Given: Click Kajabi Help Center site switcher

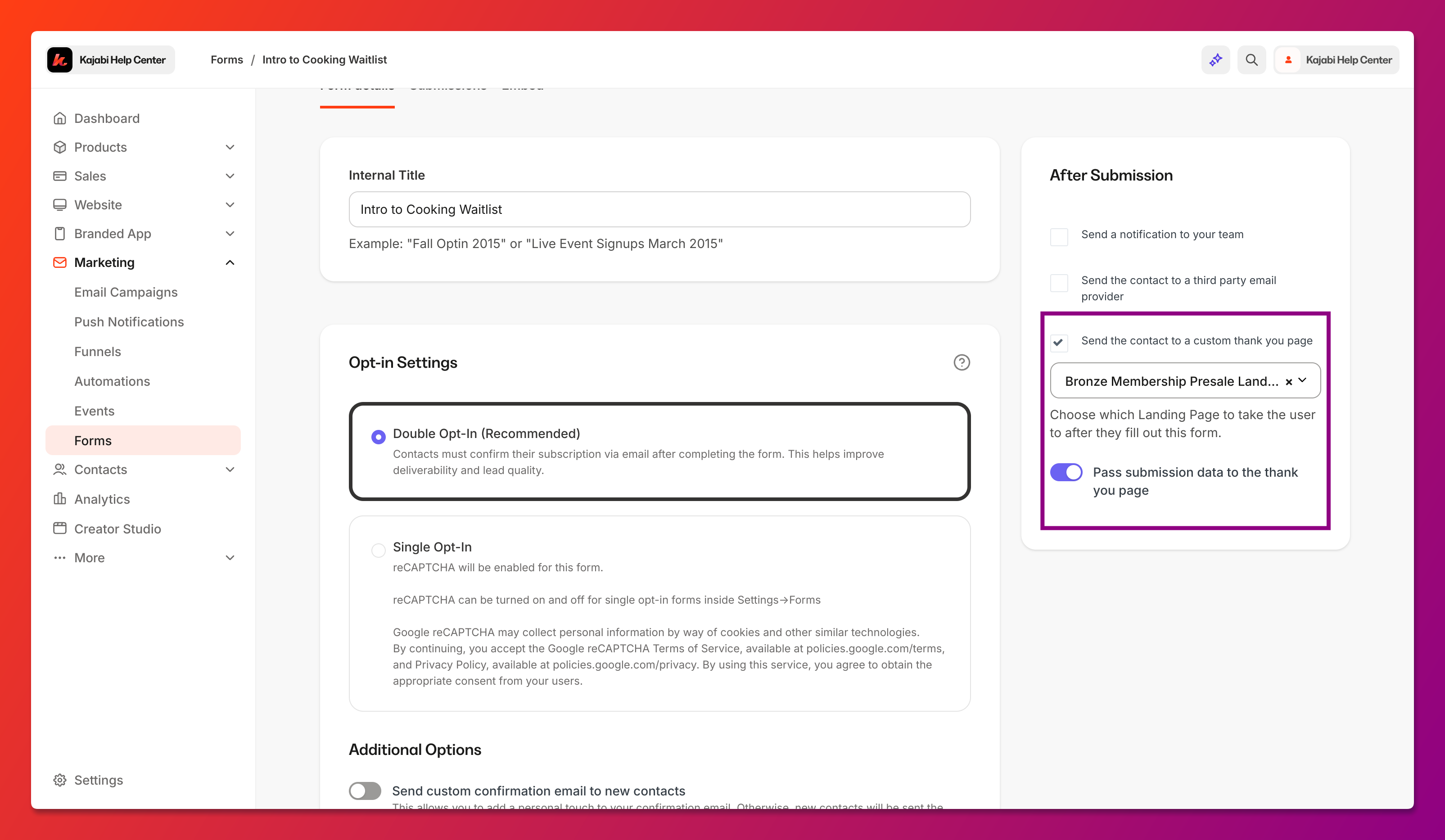Looking at the screenshot, I should tap(110, 59).
